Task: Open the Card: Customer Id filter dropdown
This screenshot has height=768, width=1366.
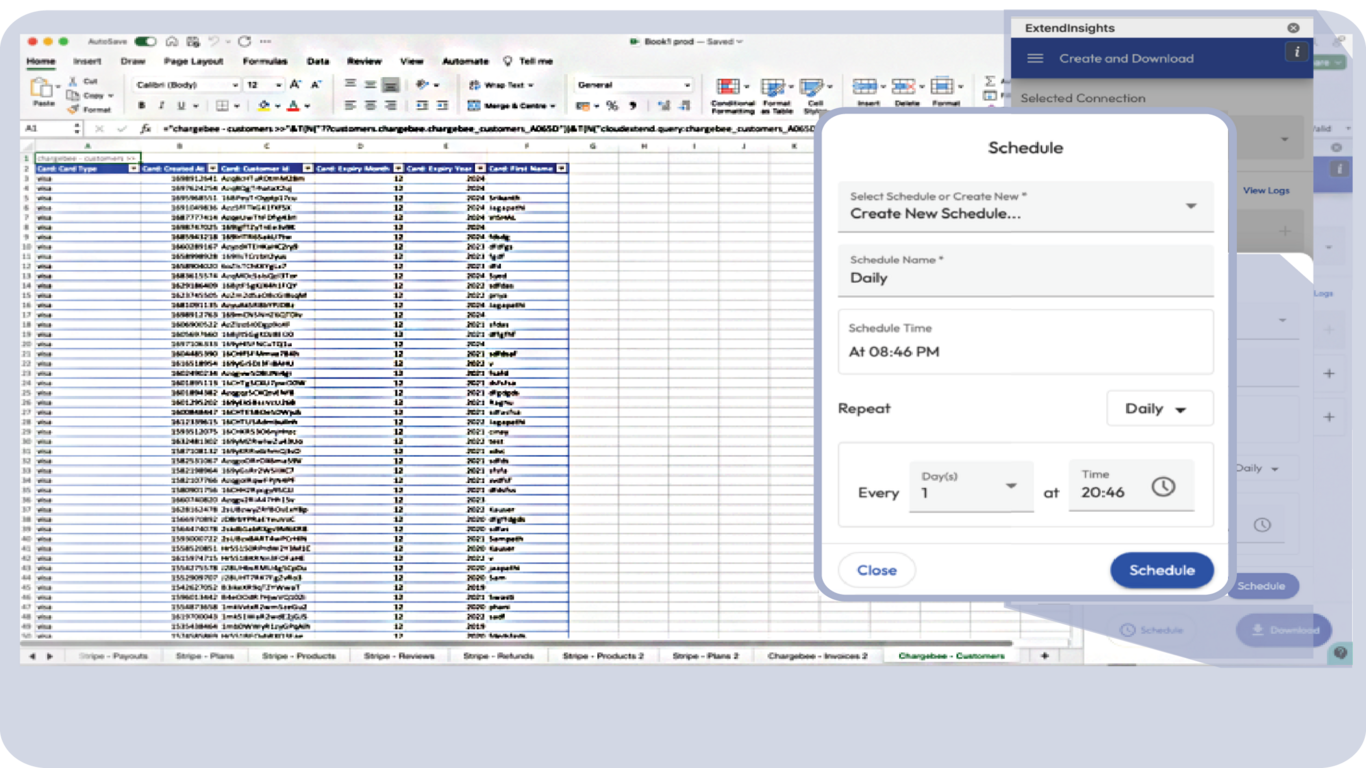Action: (x=307, y=169)
